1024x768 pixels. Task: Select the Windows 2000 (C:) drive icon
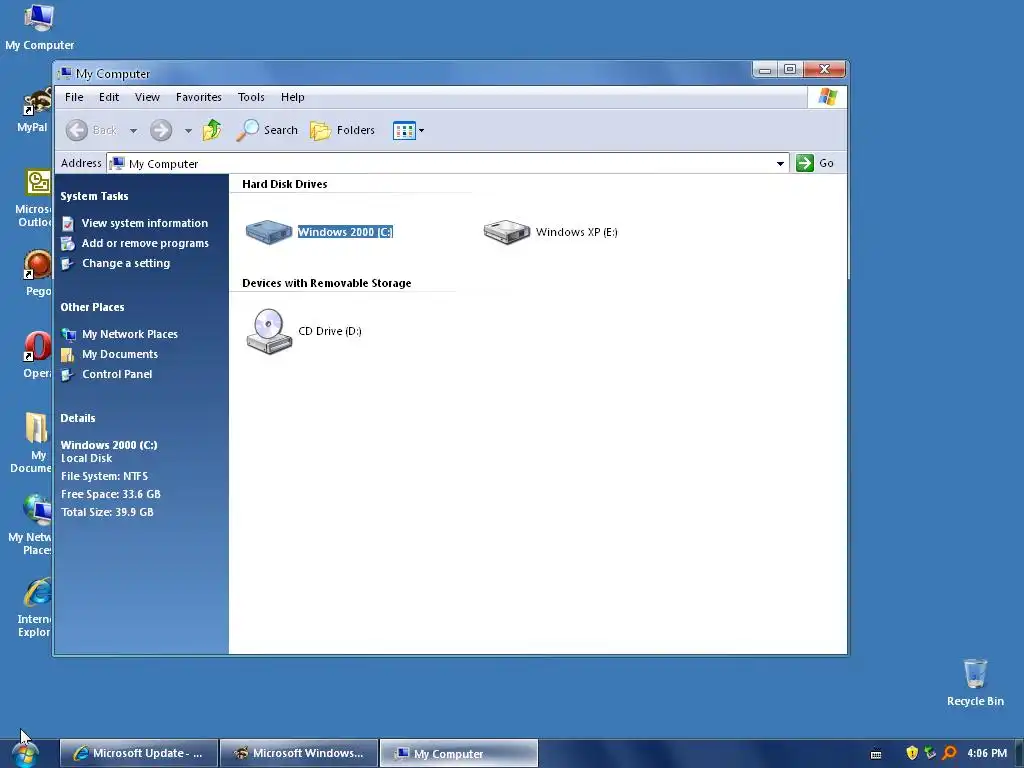[x=268, y=232]
